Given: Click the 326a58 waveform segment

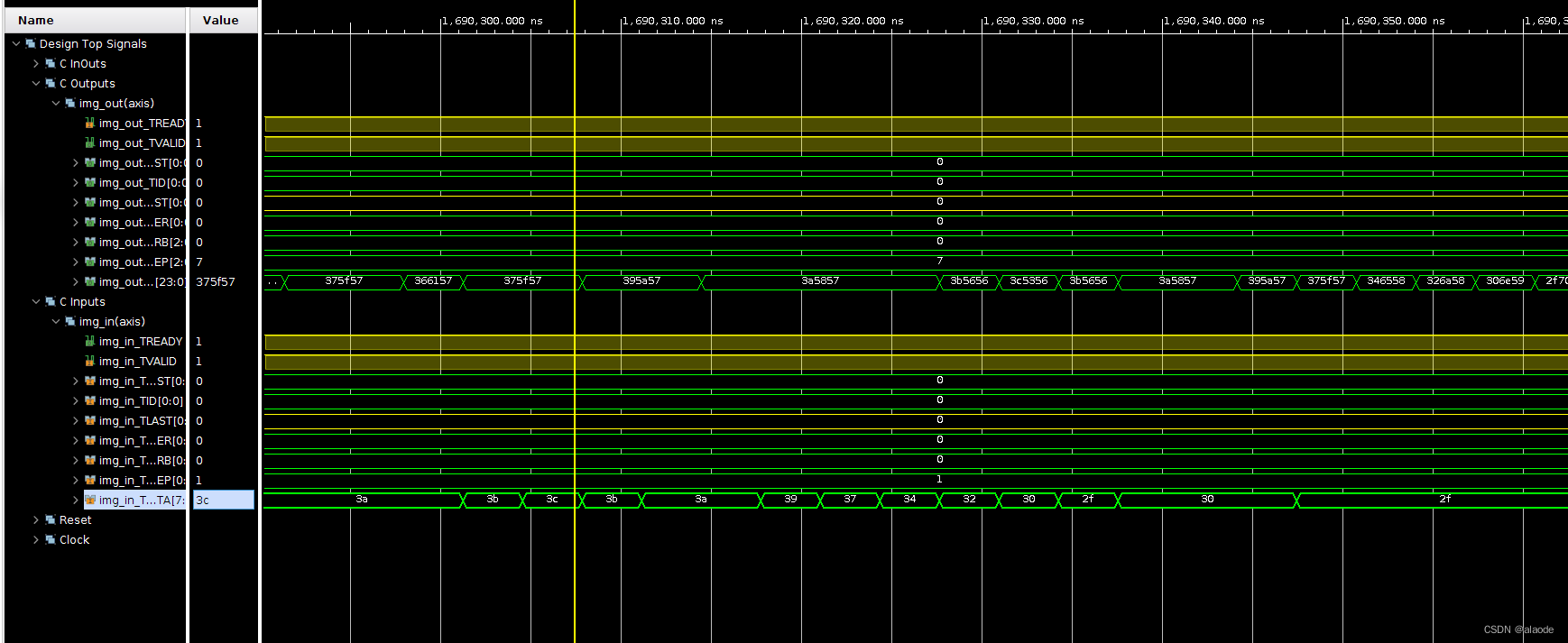Looking at the screenshot, I should click(1445, 281).
